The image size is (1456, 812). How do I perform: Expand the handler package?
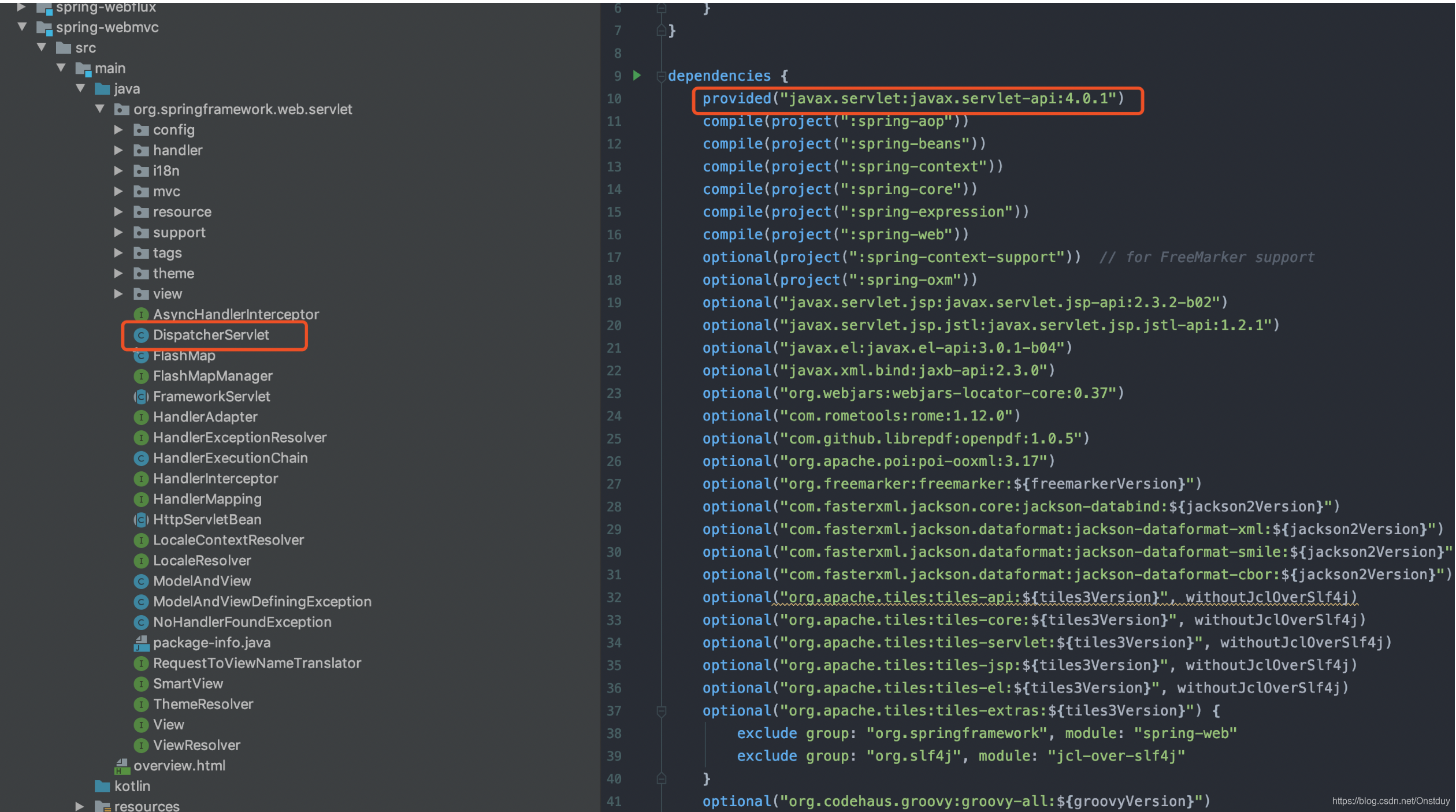click(x=118, y=150)
